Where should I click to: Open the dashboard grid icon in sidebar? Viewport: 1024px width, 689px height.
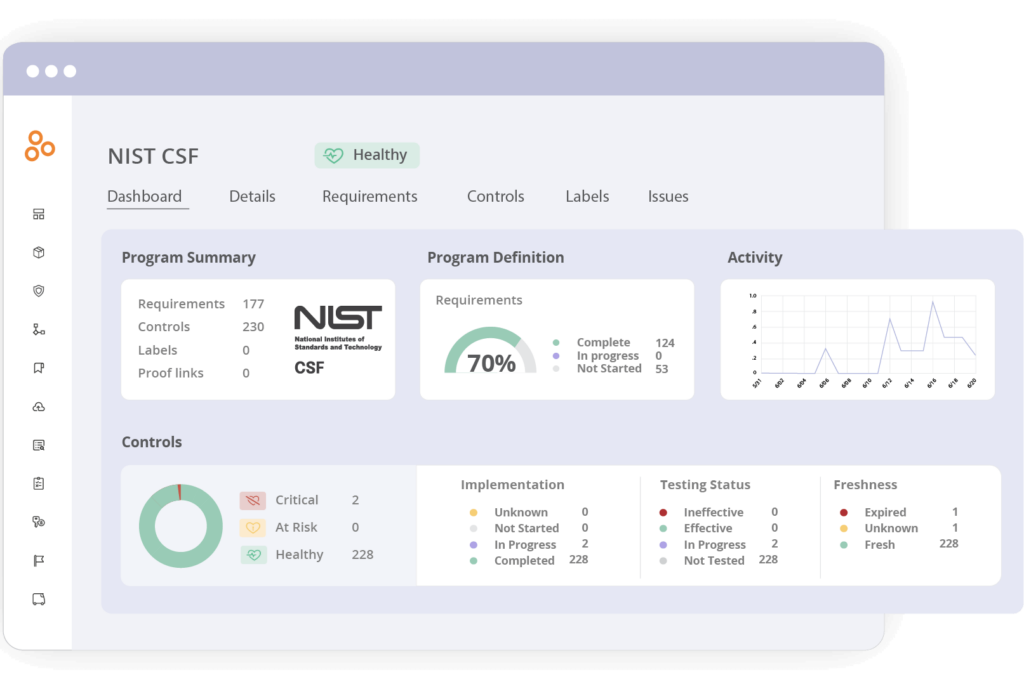click(38, 213)
